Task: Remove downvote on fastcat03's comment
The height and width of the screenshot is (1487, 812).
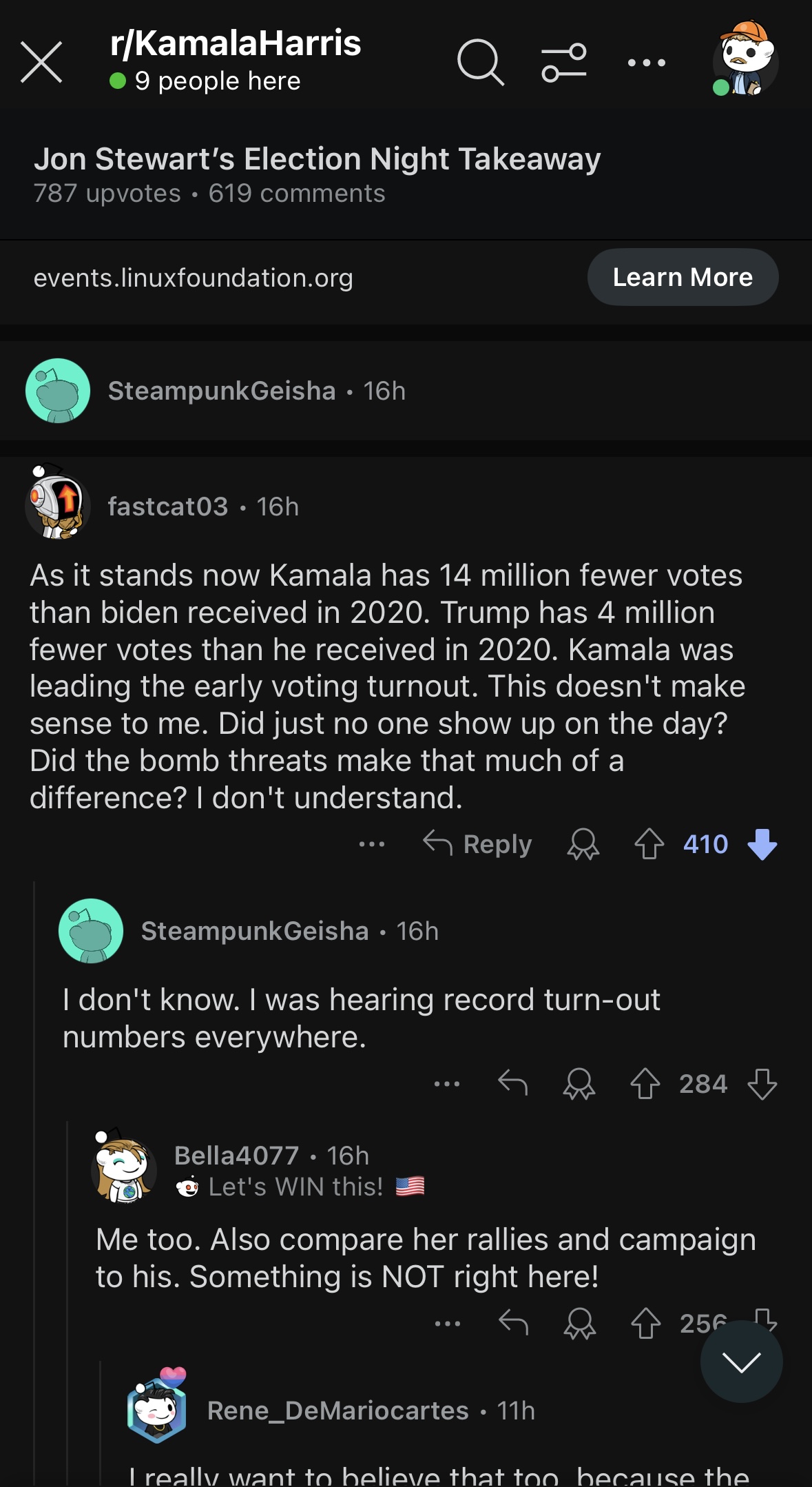Action: (762, 843)
